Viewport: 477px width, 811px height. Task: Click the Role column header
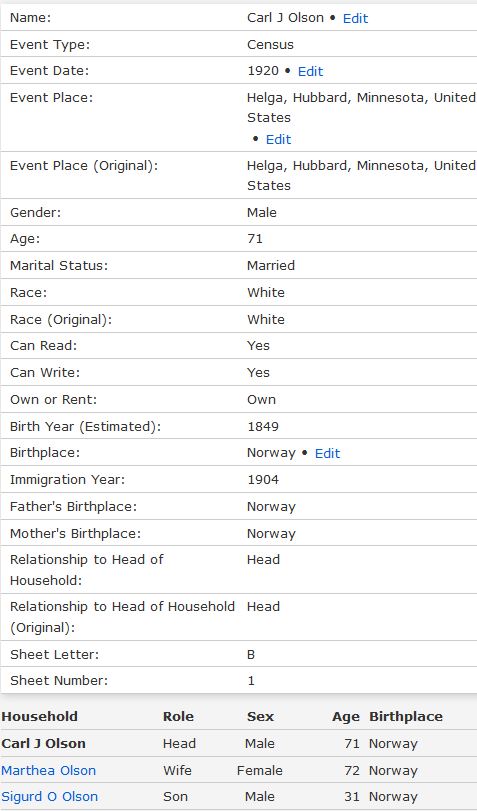coord(178,717)
